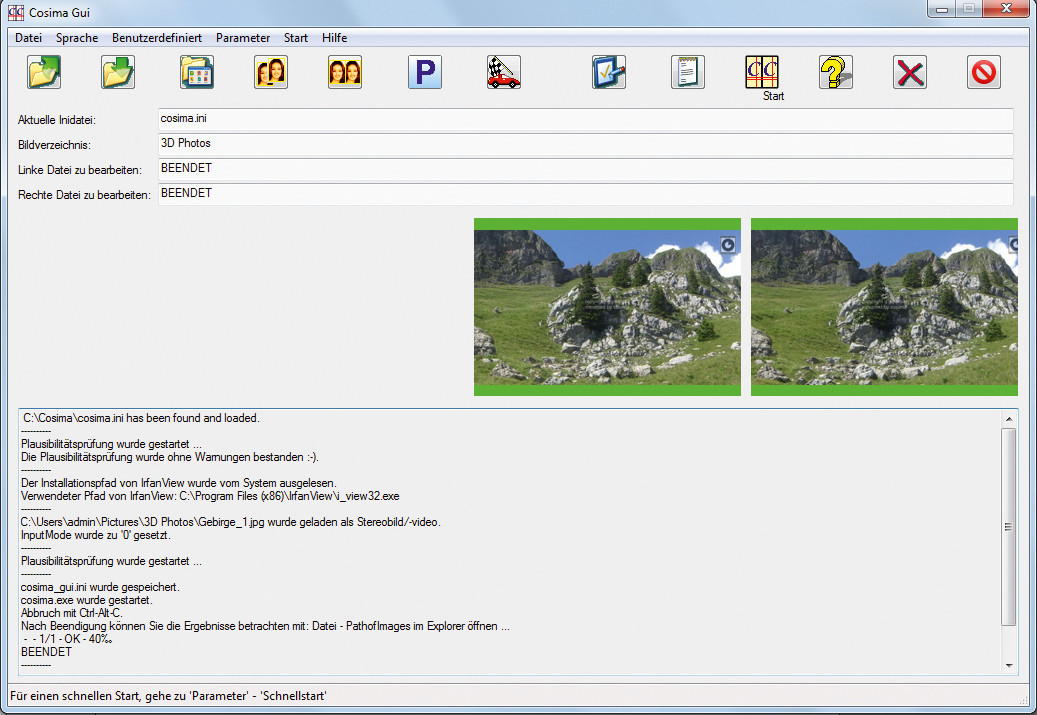
Task: Click the red prohibition stop icon
Action: [x=984, y=72]
